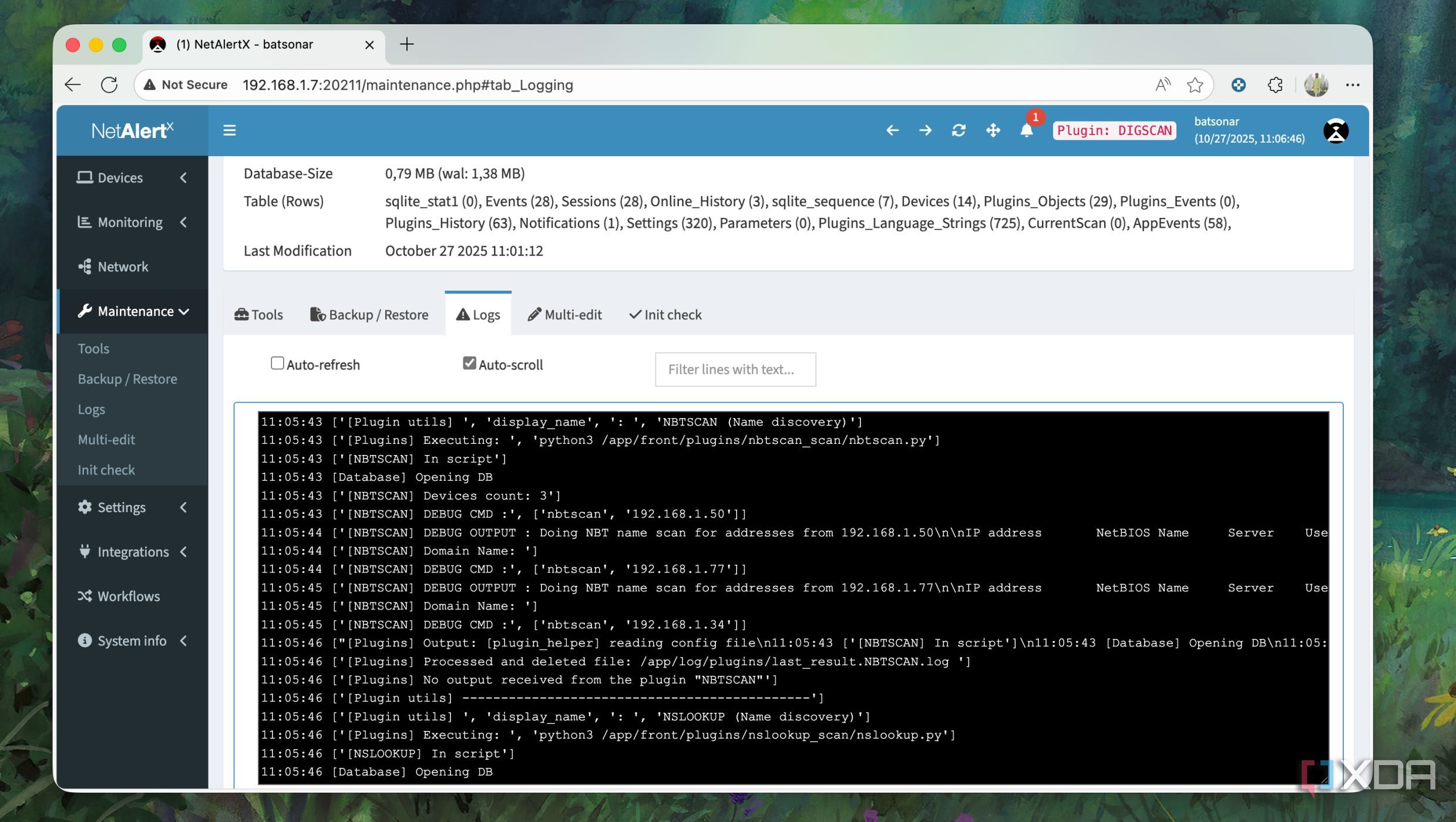
Task: Expand the Monitoring sidebar menu
Action: [133, 222]
